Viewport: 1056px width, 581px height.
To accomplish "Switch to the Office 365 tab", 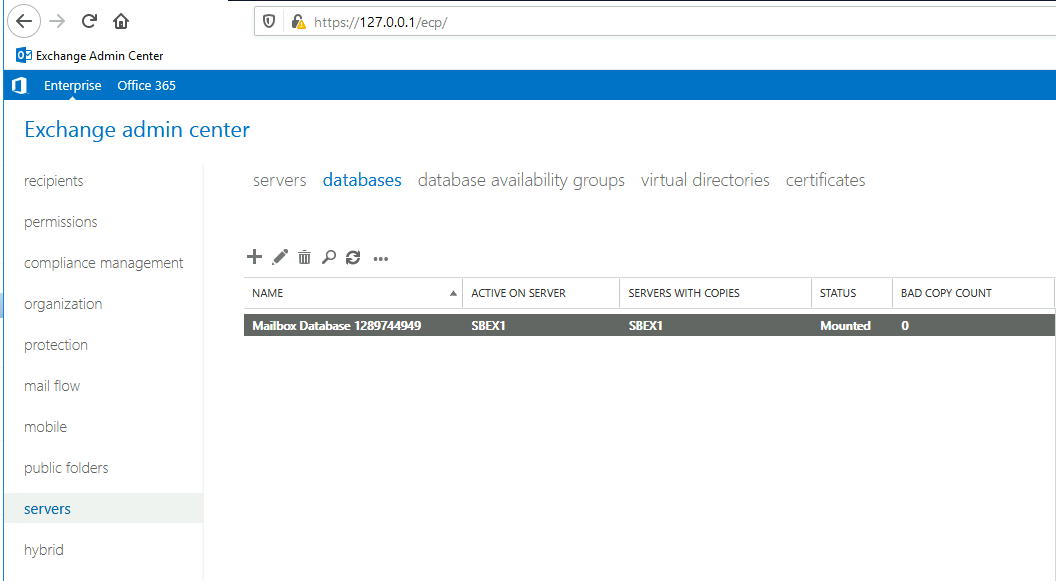I will pos(146,86).
